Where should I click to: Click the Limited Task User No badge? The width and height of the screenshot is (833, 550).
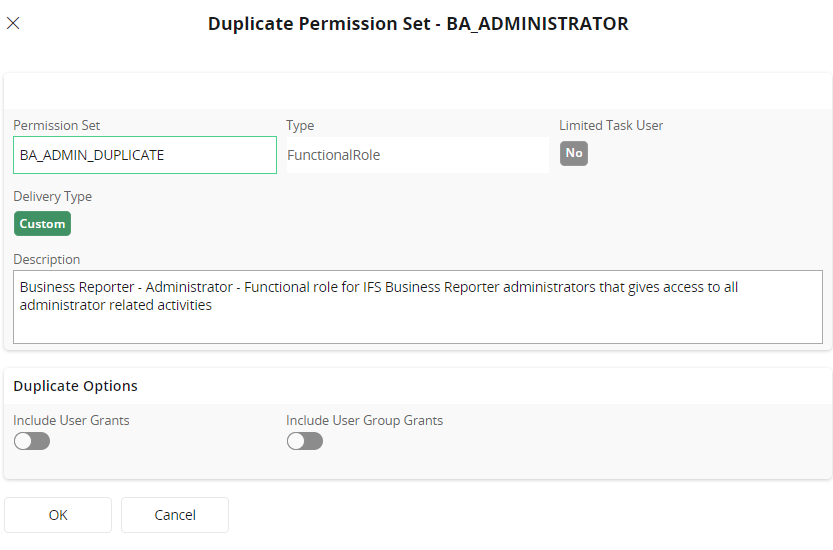(x=573, y=153)
